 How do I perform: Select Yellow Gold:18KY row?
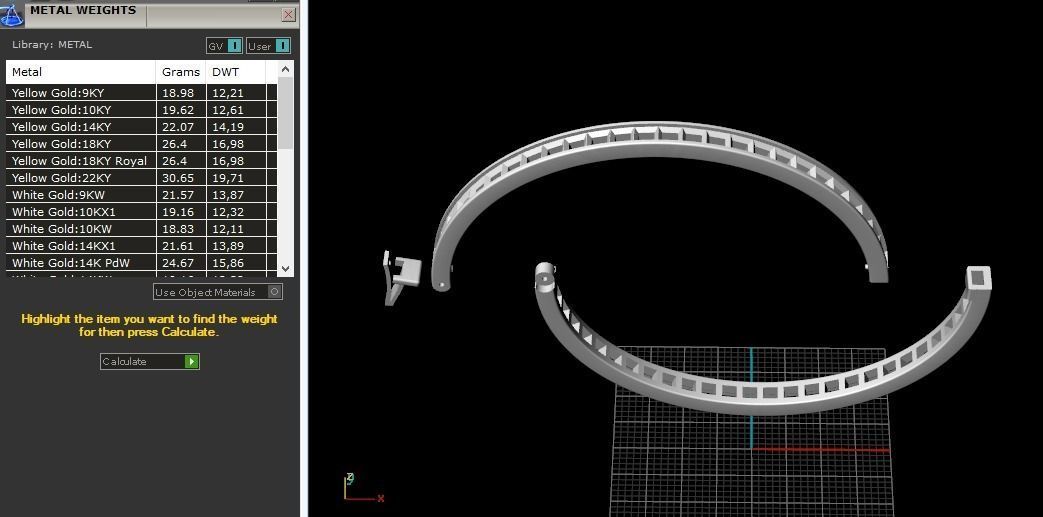tap(141, 144)
